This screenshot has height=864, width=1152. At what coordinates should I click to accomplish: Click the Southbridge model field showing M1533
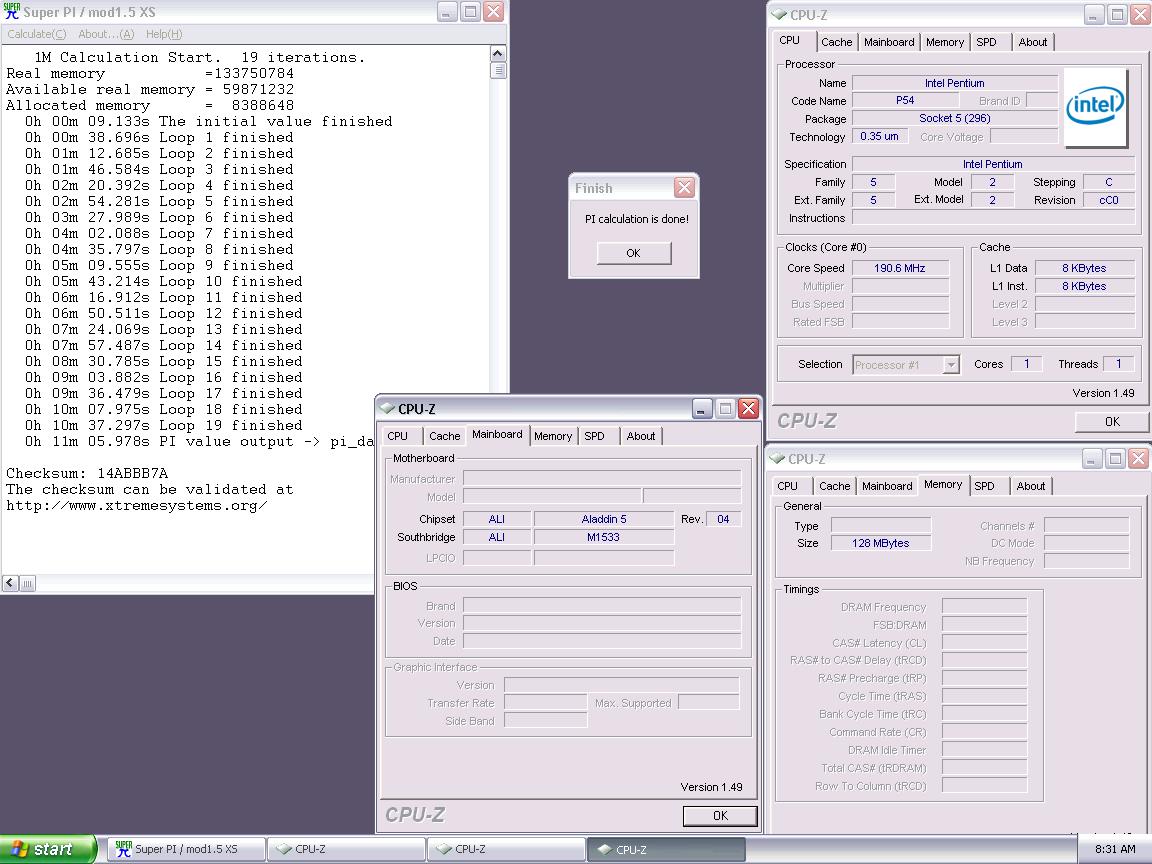pos(604,537)
